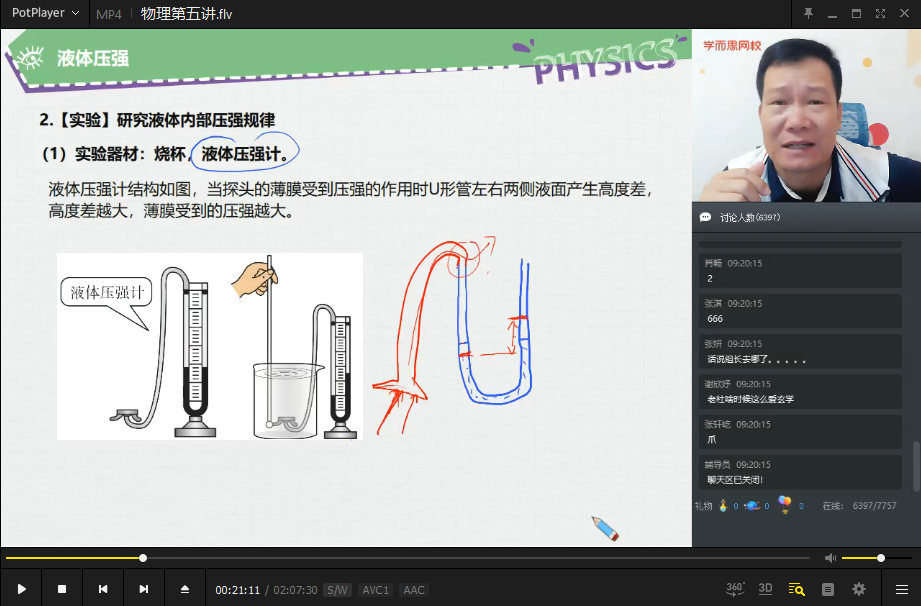Toggle the S/W decoder indicator
This screenshot has width=921, height=606.
[x=337, y=590]
